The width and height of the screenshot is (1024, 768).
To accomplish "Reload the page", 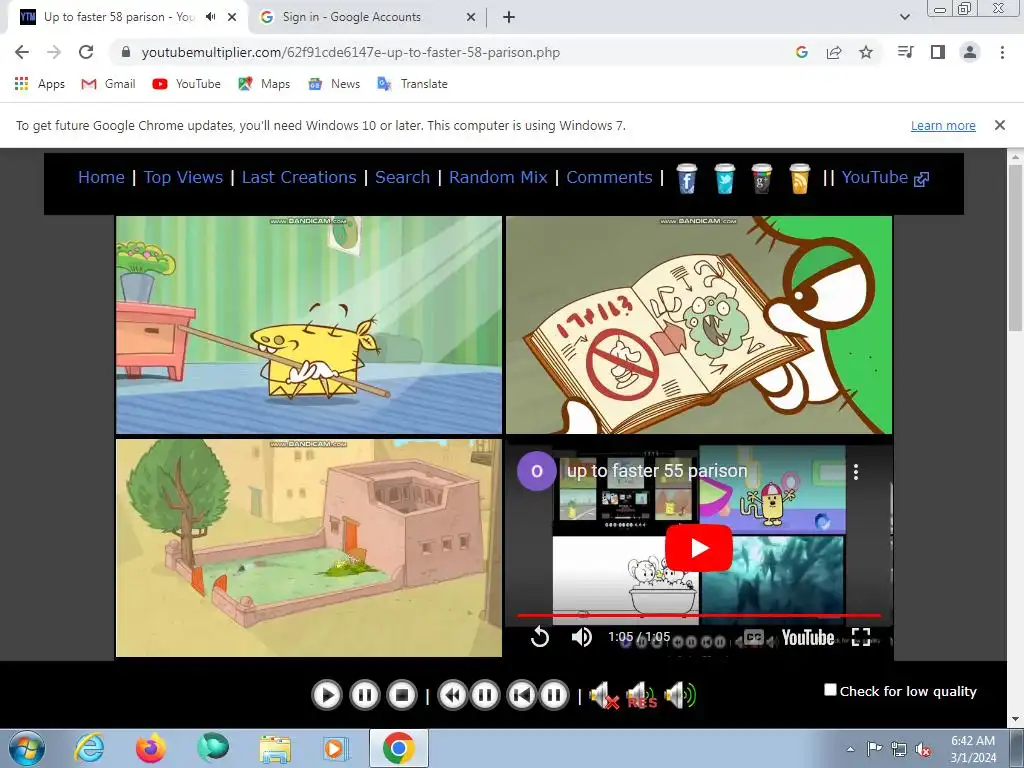I will point(86,52).
